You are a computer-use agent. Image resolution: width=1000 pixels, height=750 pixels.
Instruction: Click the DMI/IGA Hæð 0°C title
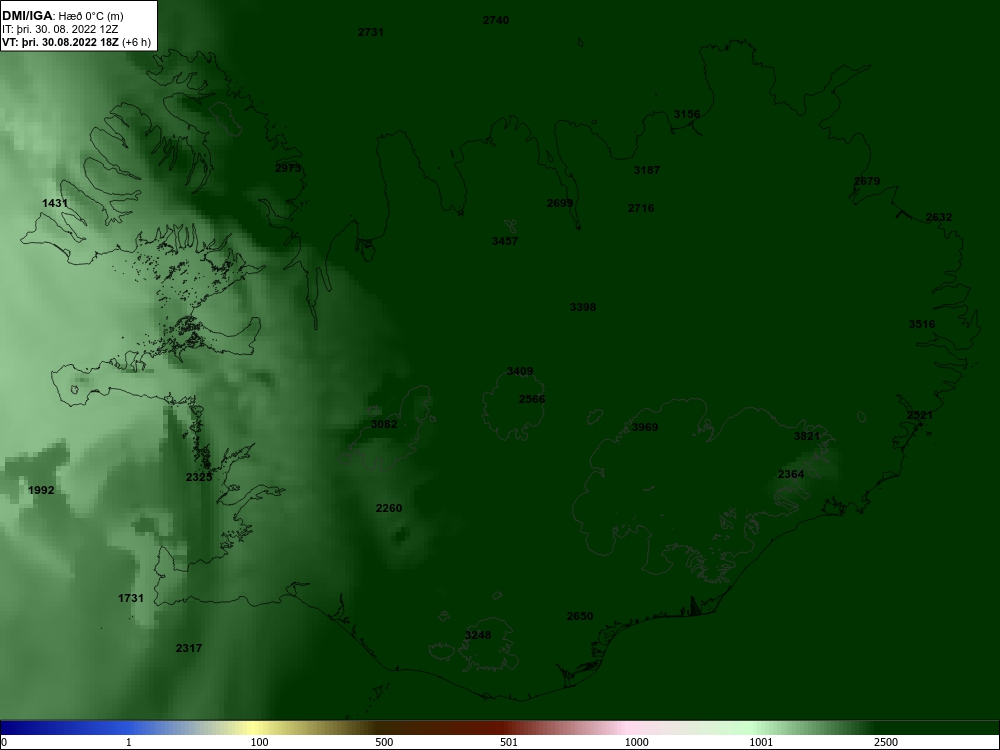pyautogui.click(x=63, y=16)
